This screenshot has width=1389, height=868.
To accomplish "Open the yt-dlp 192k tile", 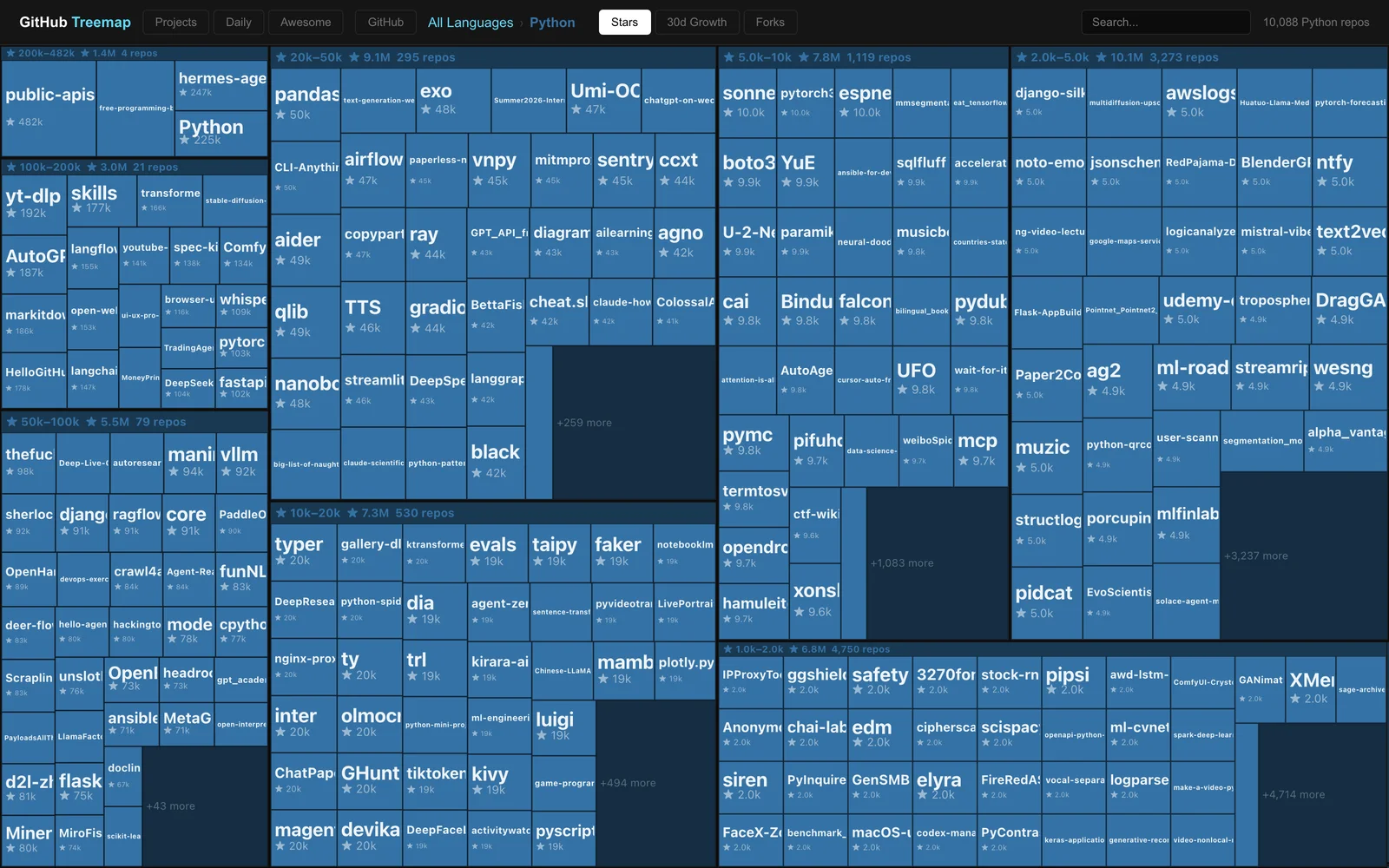I will coord(34,205).
